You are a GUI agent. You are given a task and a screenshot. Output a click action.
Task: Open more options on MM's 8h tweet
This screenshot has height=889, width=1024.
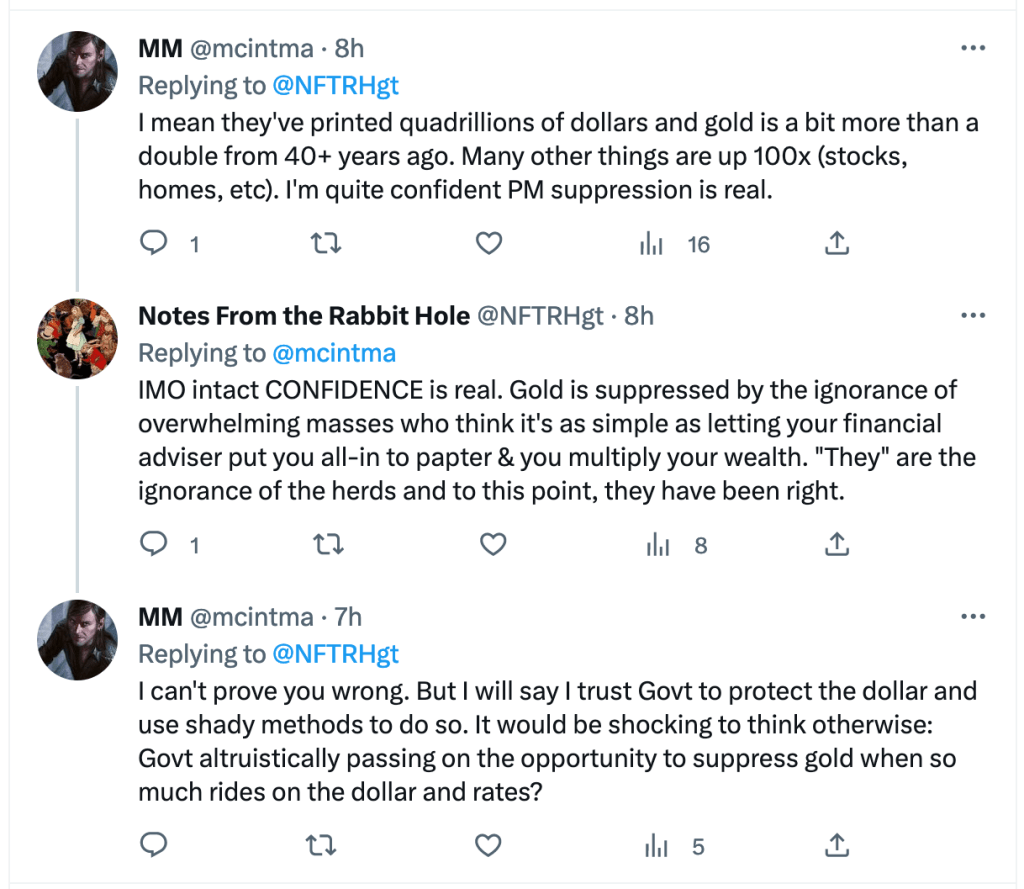tap(972, 48)
